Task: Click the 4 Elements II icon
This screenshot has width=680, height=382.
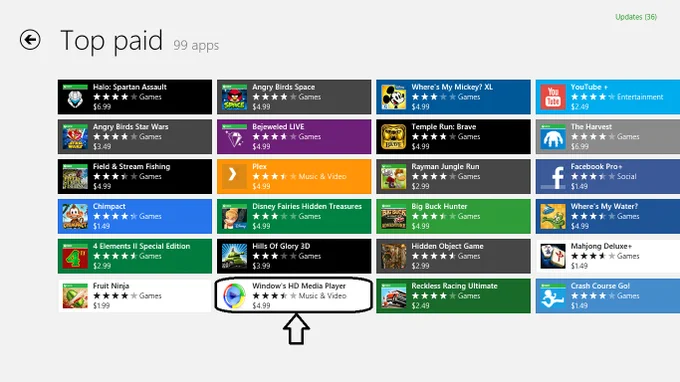Action: (x=75, y=256)
